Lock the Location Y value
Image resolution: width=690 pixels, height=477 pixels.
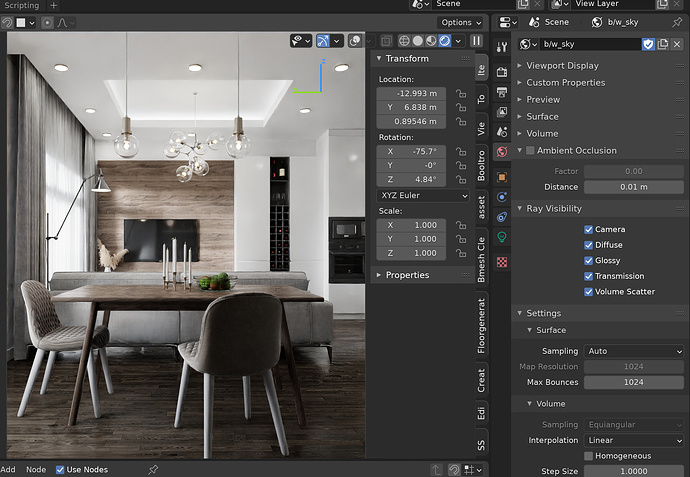[461, 107]
